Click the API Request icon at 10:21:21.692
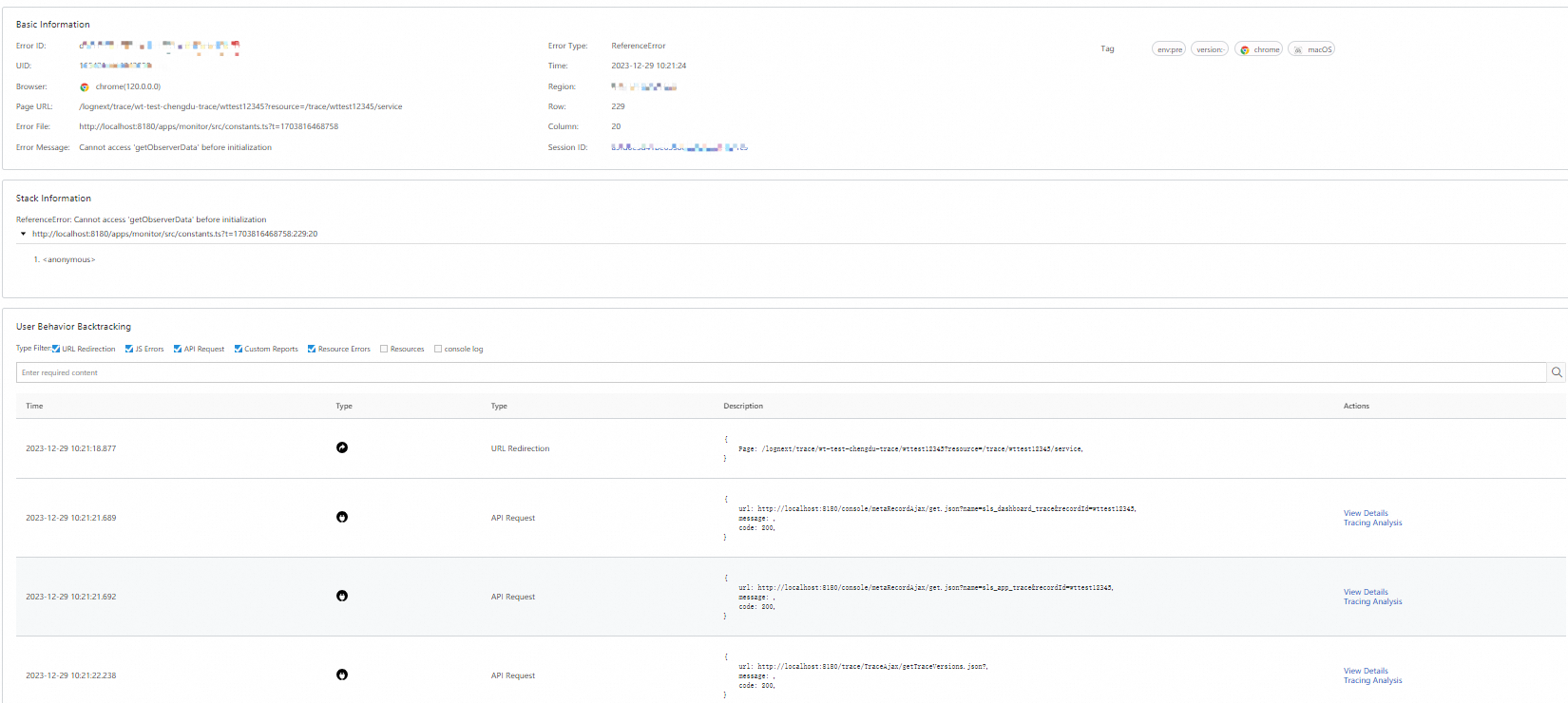The image size is (1568, 703). point(342,596)
